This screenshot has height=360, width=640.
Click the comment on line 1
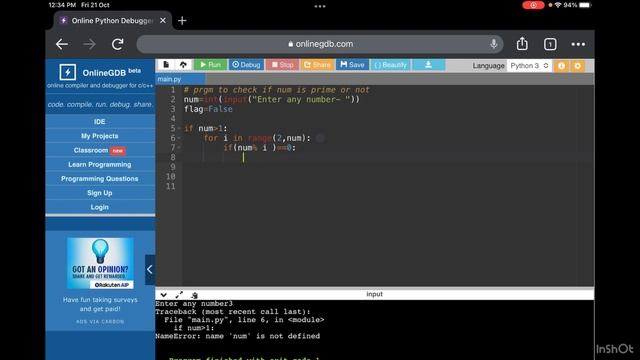click(276, 90)
